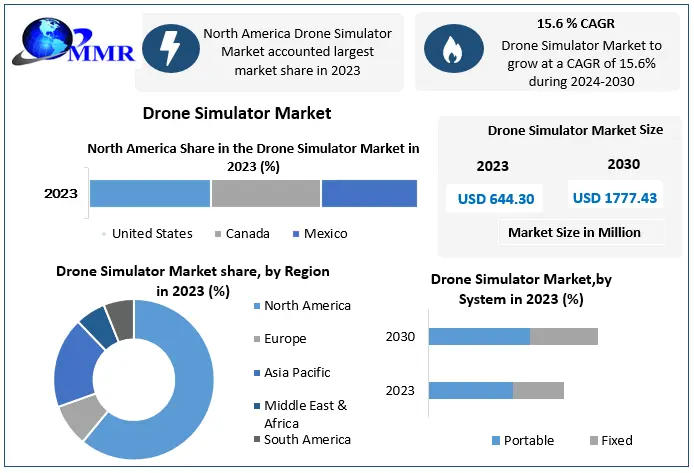Click the Drone Simulator Market heading
This screenshot has width=694, height=473.
pos(237,114)
